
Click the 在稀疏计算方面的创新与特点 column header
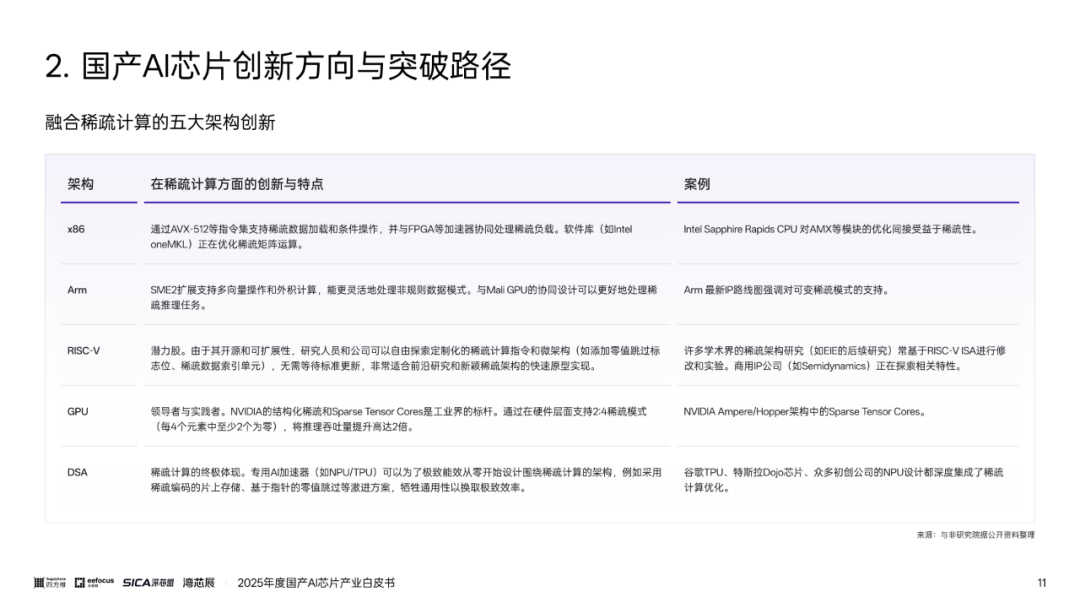click(x=237, y=184)
